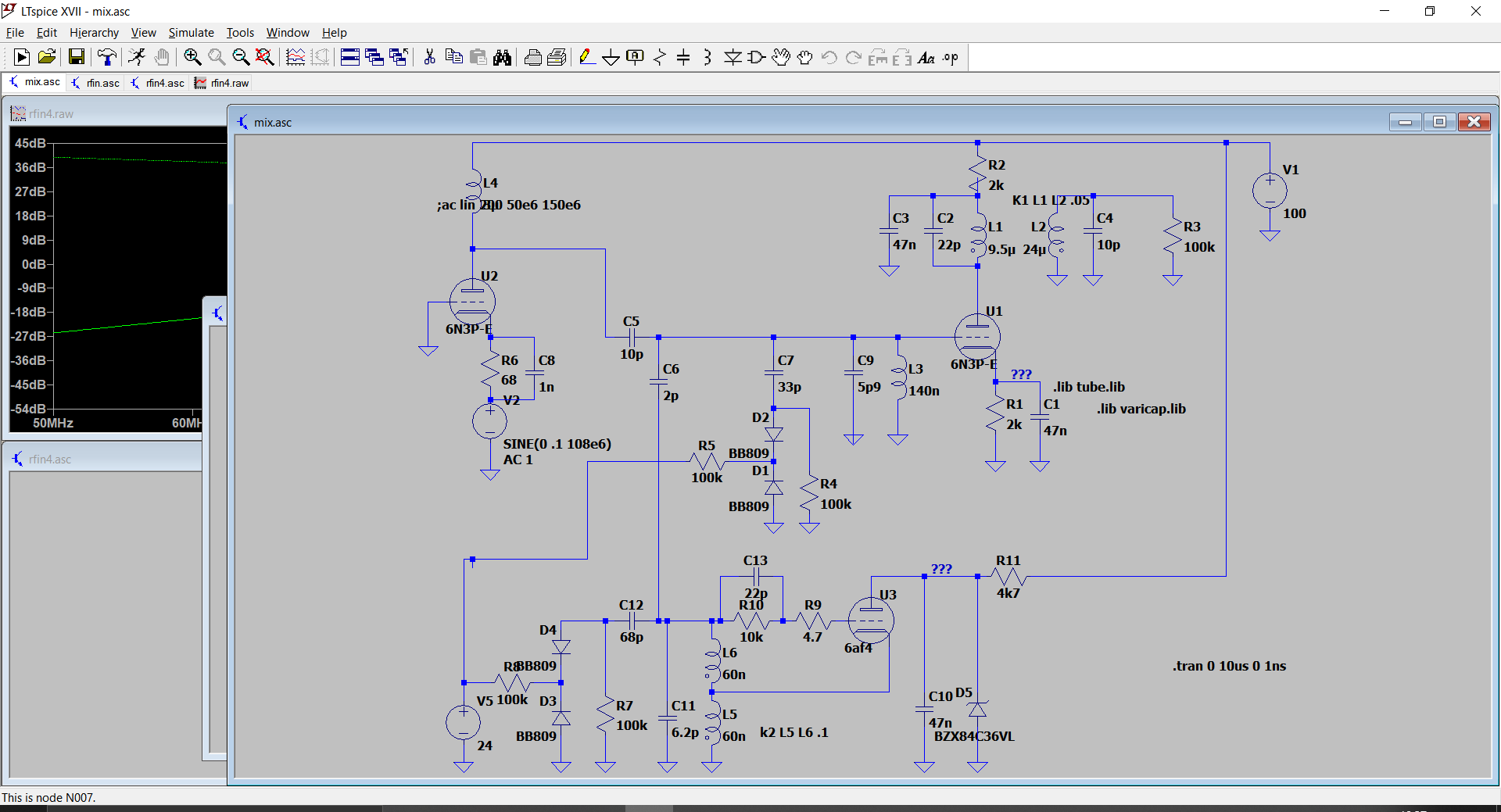Select the Diode placement tool

click(x=733, y=57)
